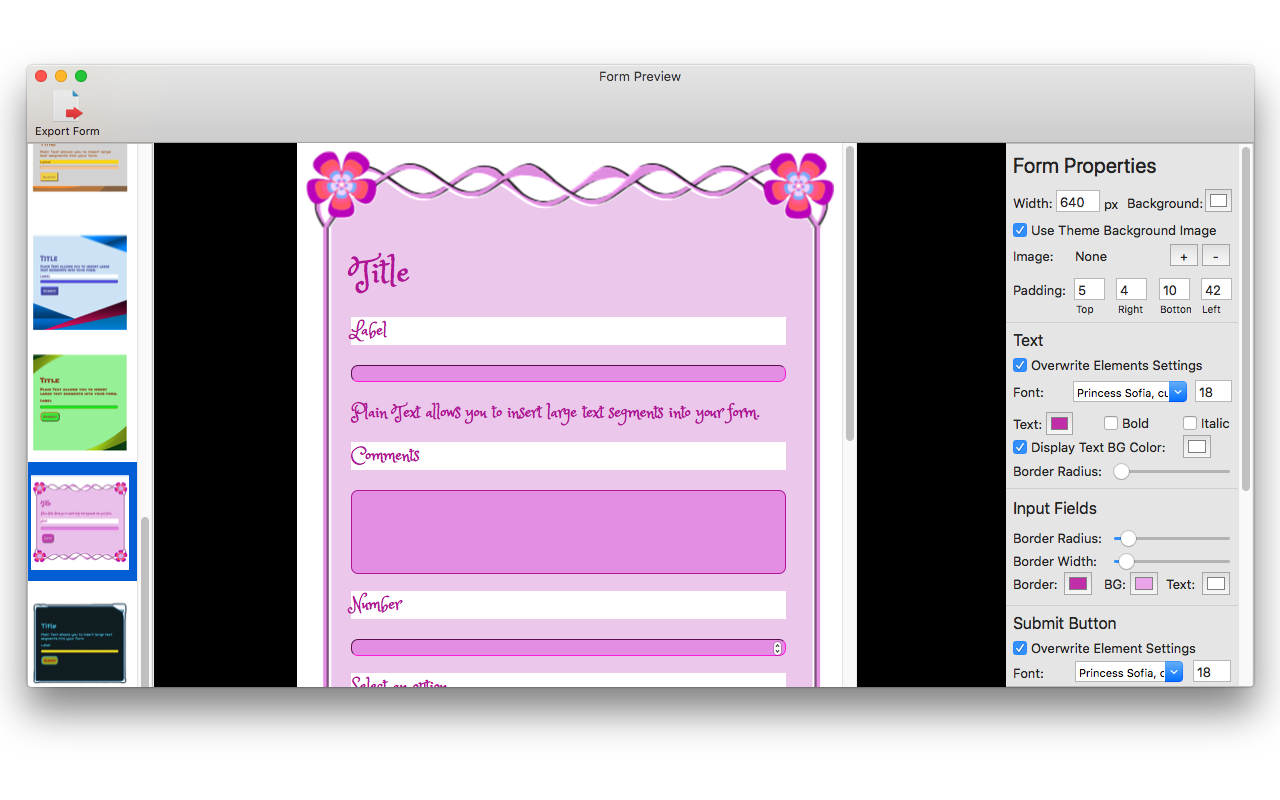Select the blue geometric theme thumbnail
1280x800 pixels.
pos(80,282)
